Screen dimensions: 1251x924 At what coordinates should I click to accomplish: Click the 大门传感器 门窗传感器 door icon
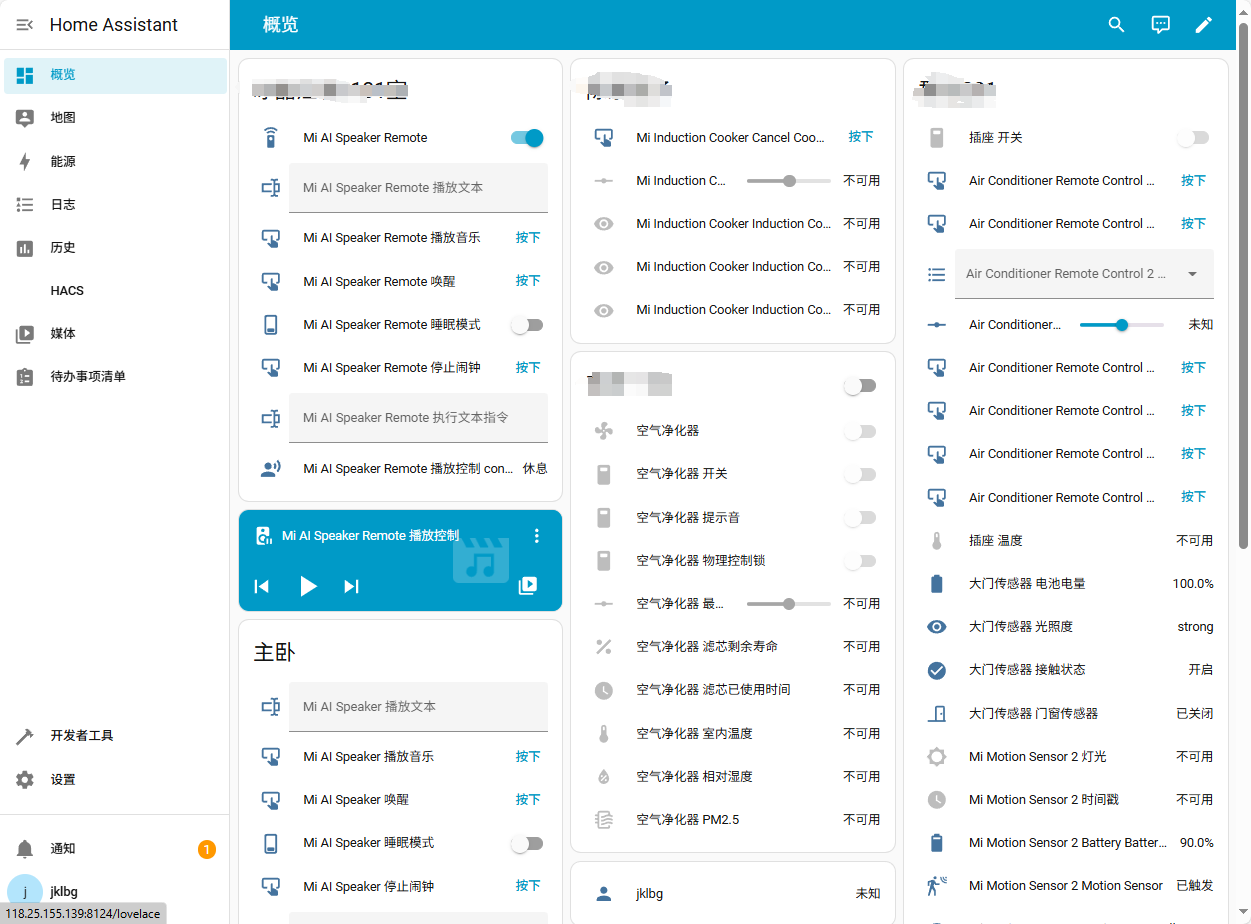pos(937,713)
